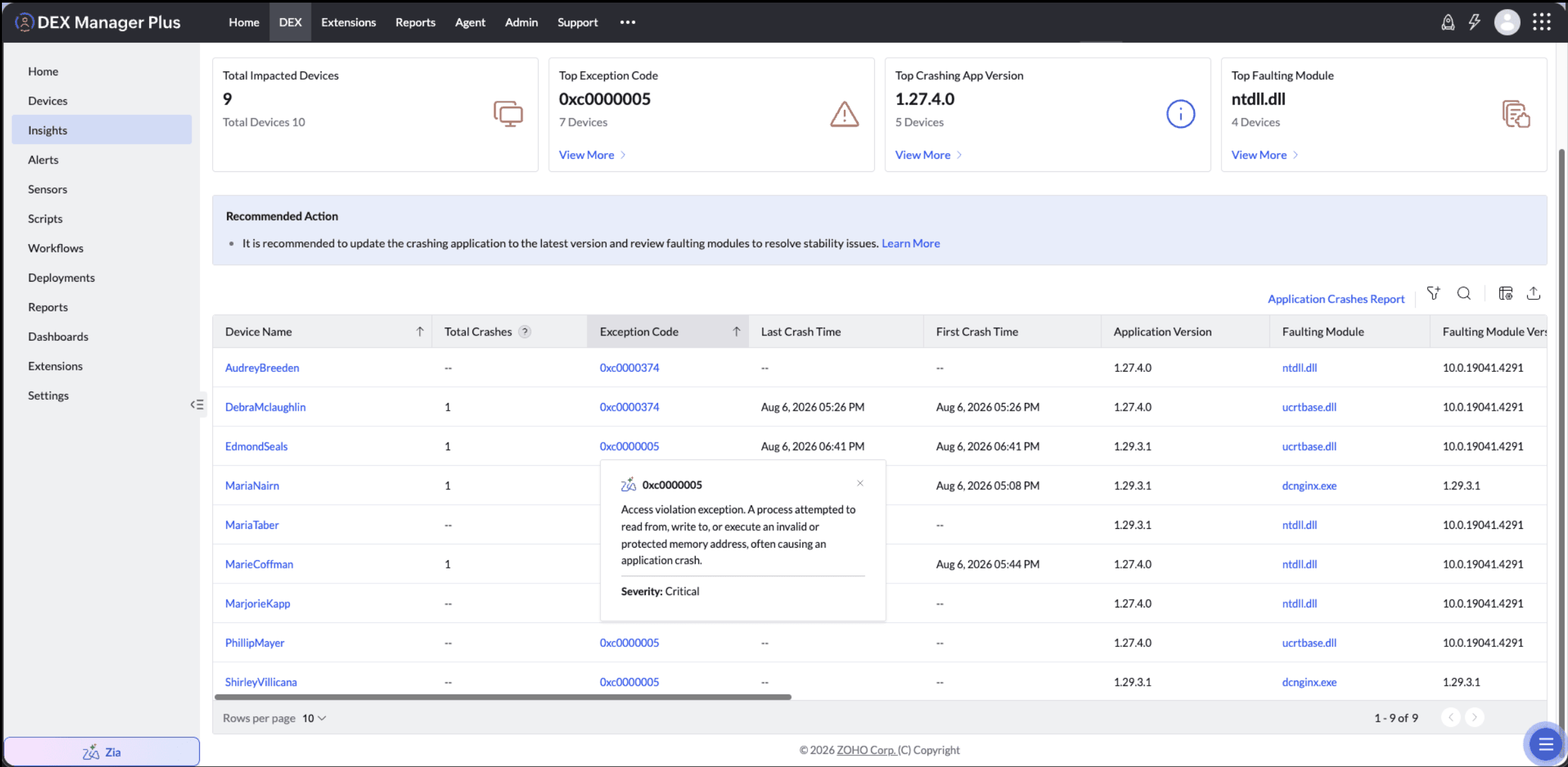Go to next page arrow
This screenshot has height=767, width=1568.
click(x=1475, y=718)
